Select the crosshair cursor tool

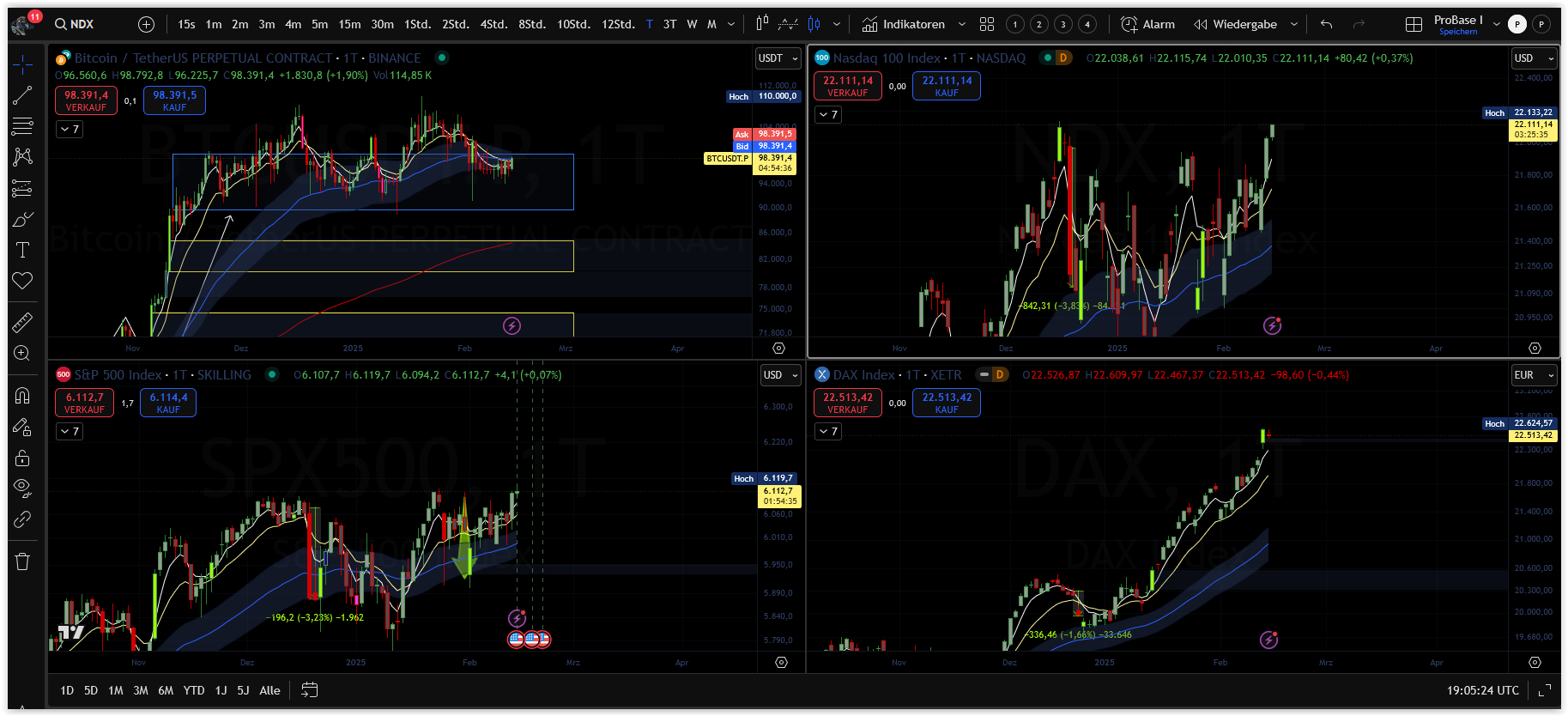(x=23, y=64)
